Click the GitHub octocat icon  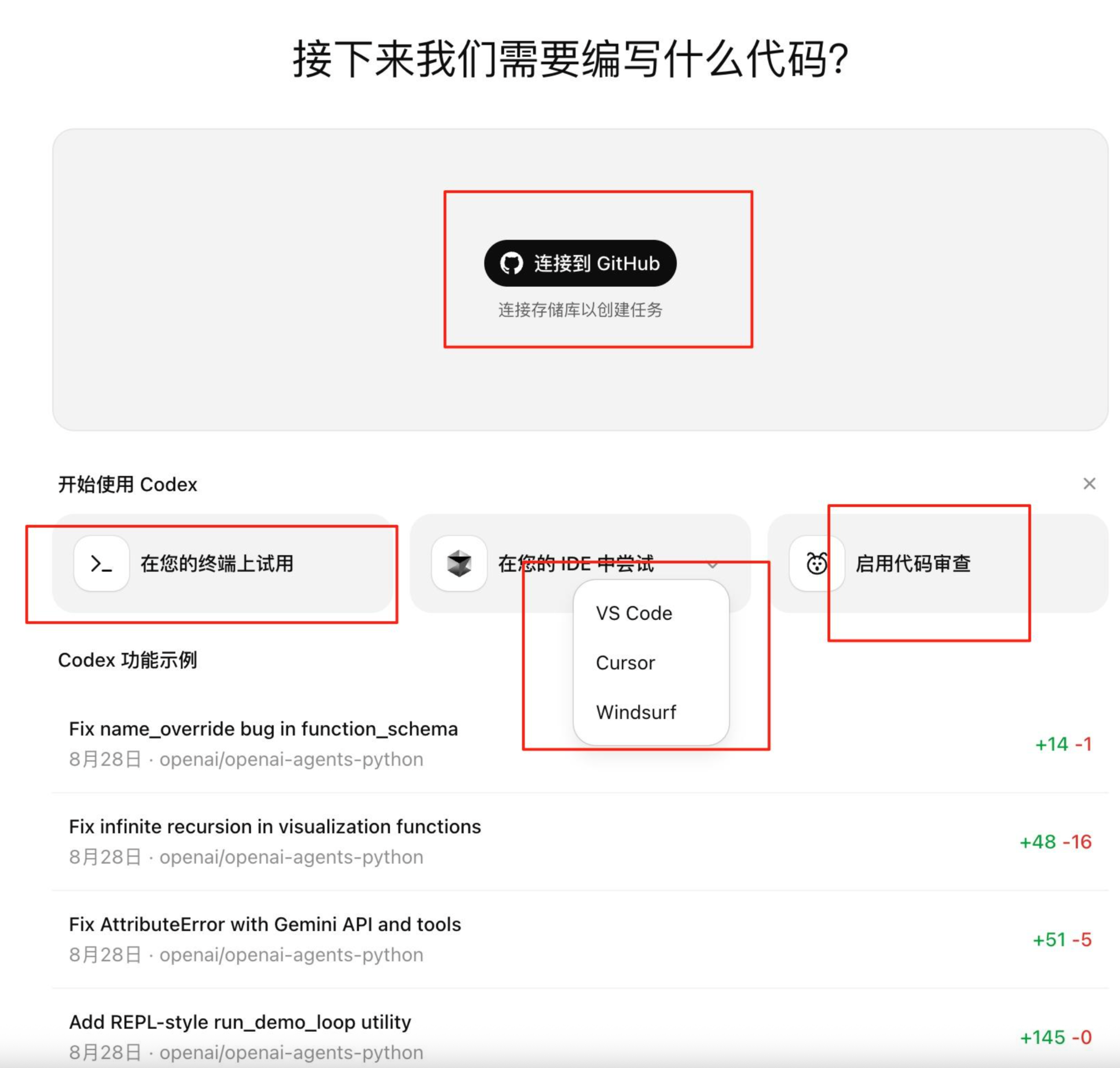[x=511, y=264]
